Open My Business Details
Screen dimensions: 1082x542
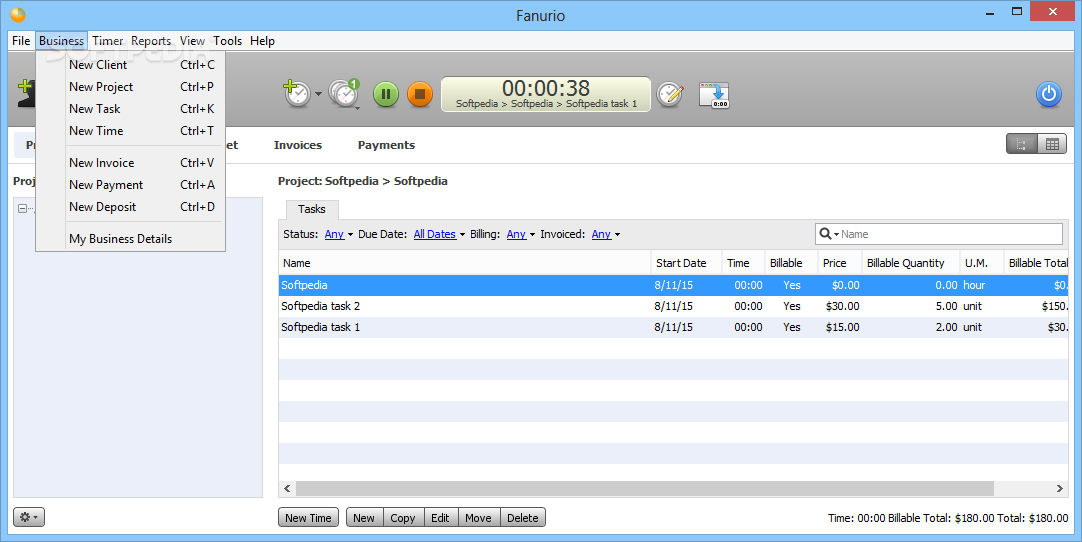coord(130,239)
